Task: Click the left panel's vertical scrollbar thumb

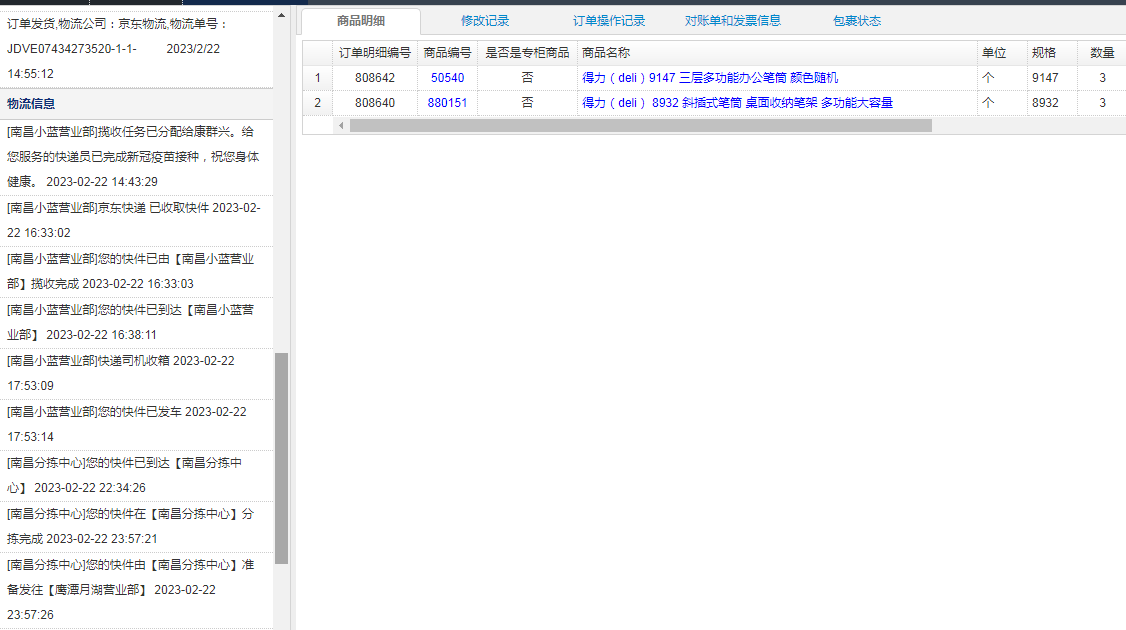Action: (282, 458)
